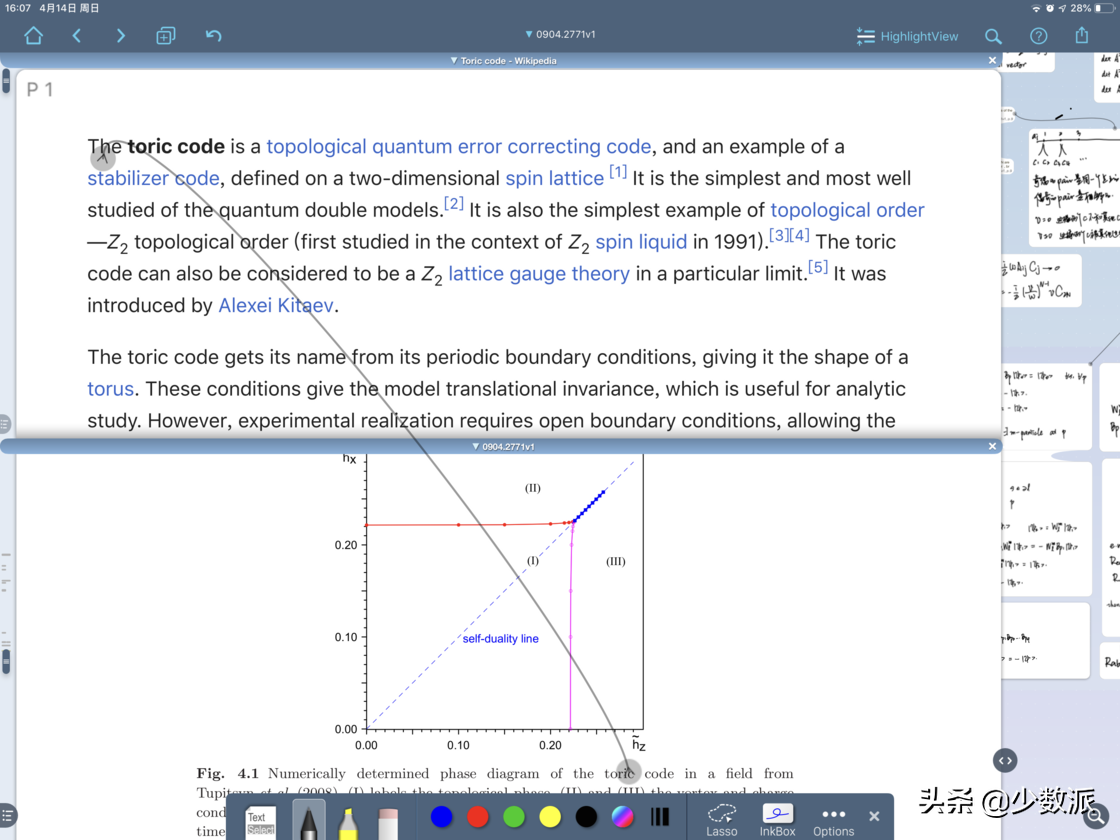The width and height of the screenshot is (1120, 840).
Task: Open the help question mark icon
Action: click(x=1039, y=36)
